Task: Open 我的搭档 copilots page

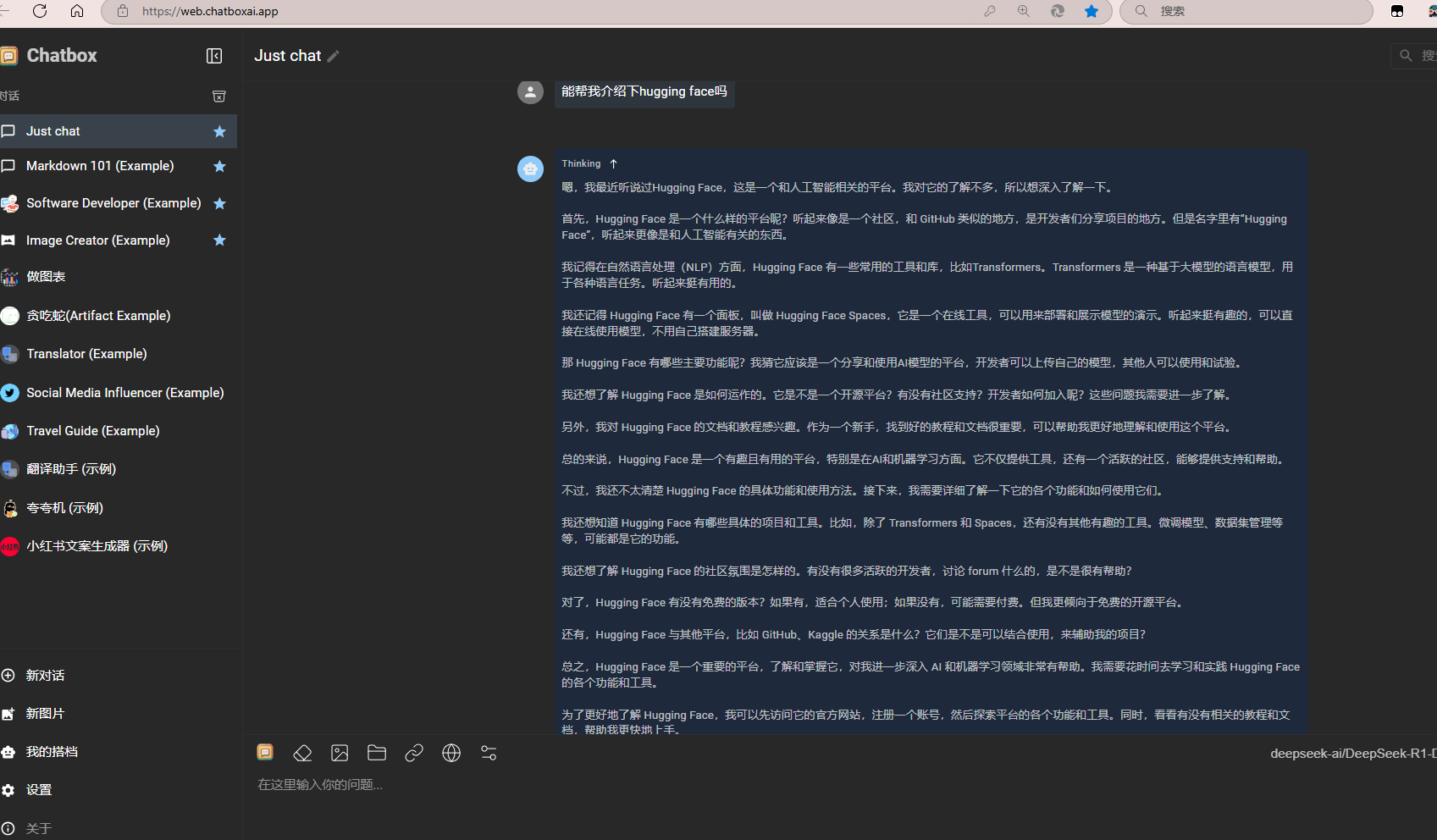Action: pyautogui.click(x=118, y=752)
